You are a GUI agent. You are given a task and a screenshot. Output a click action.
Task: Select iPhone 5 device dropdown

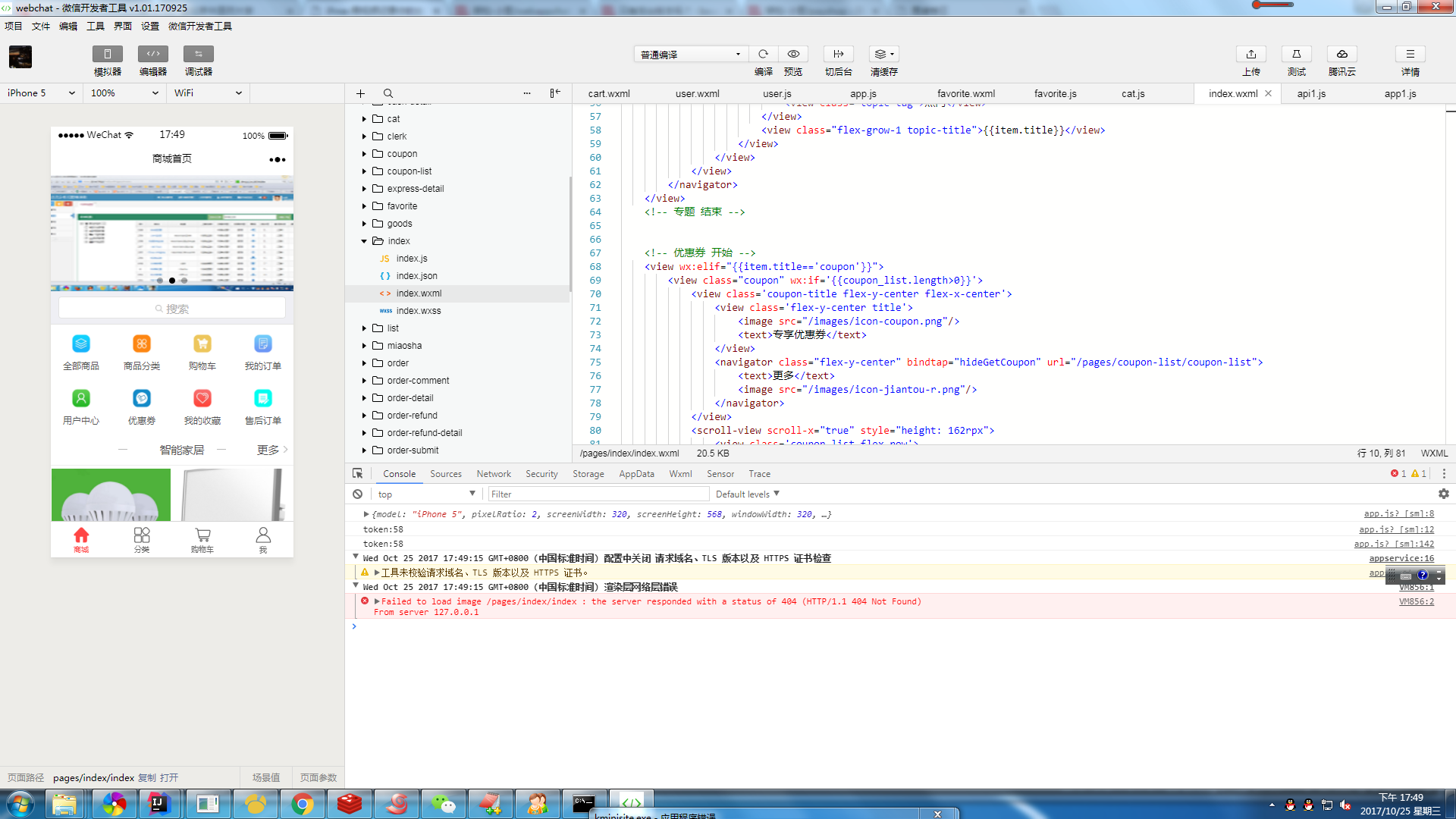coord(41,93)
